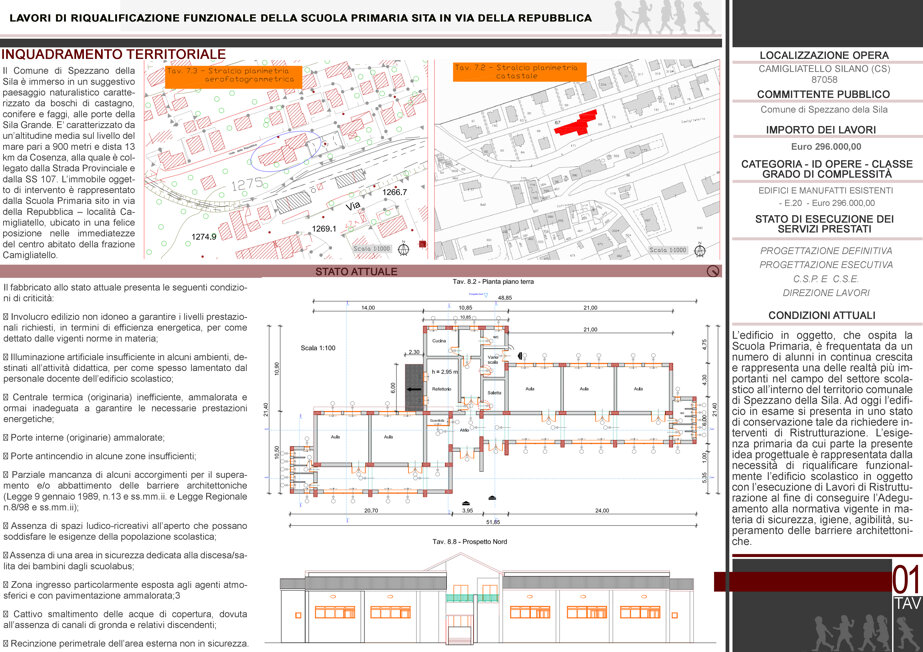
Task: Click the red highlighted building on cadastral map
Action: pos(576,123)
